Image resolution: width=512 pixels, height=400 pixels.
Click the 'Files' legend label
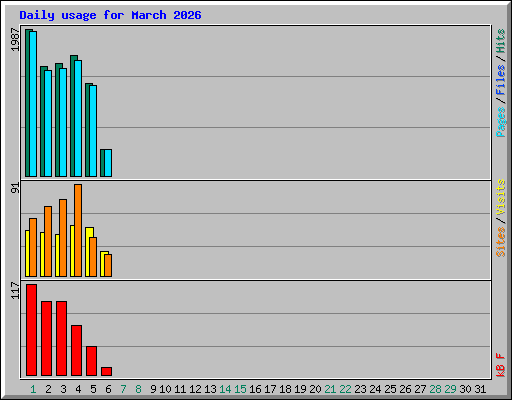point(501,79)
